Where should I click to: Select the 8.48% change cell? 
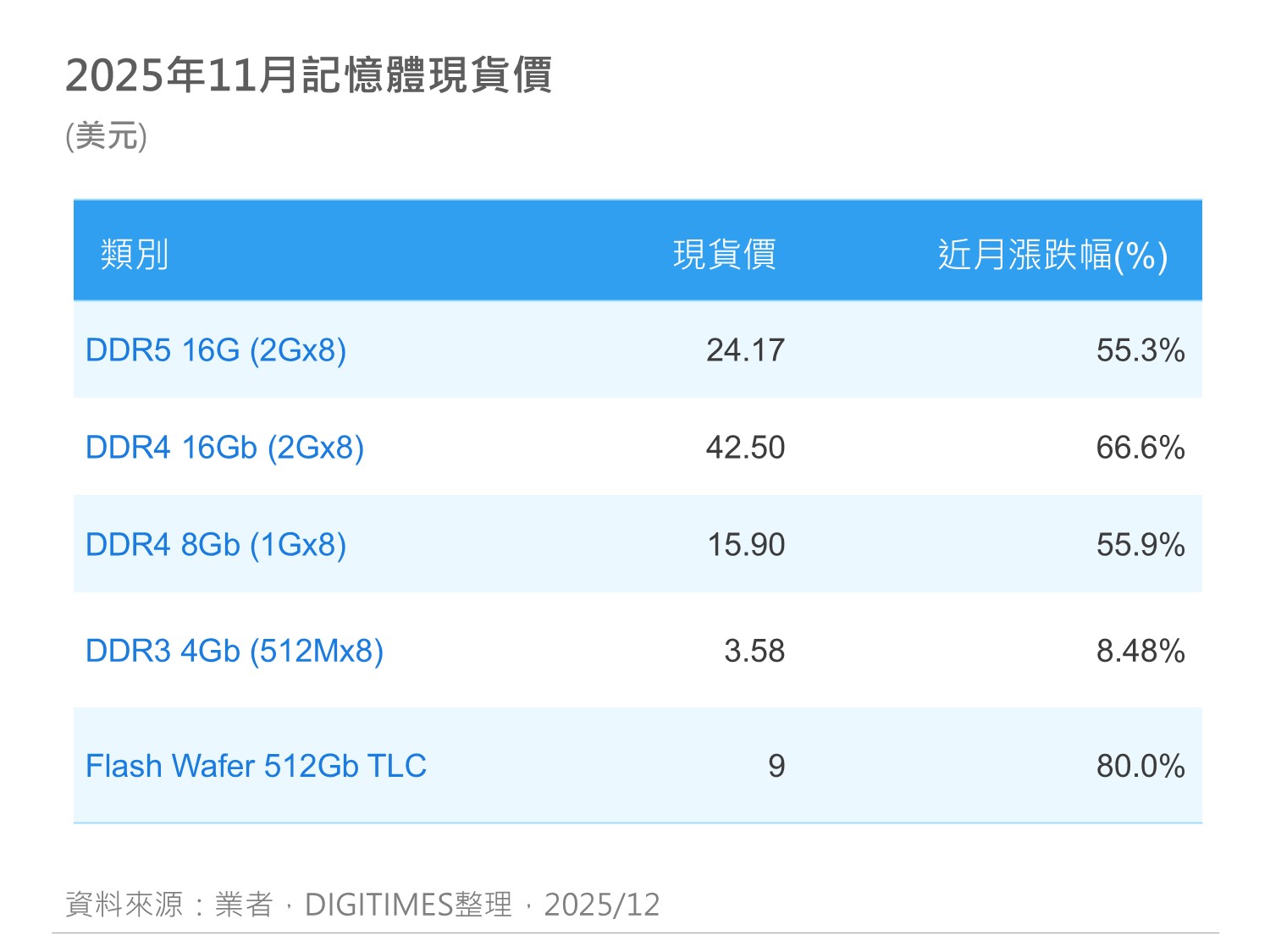click(1140, 651)
